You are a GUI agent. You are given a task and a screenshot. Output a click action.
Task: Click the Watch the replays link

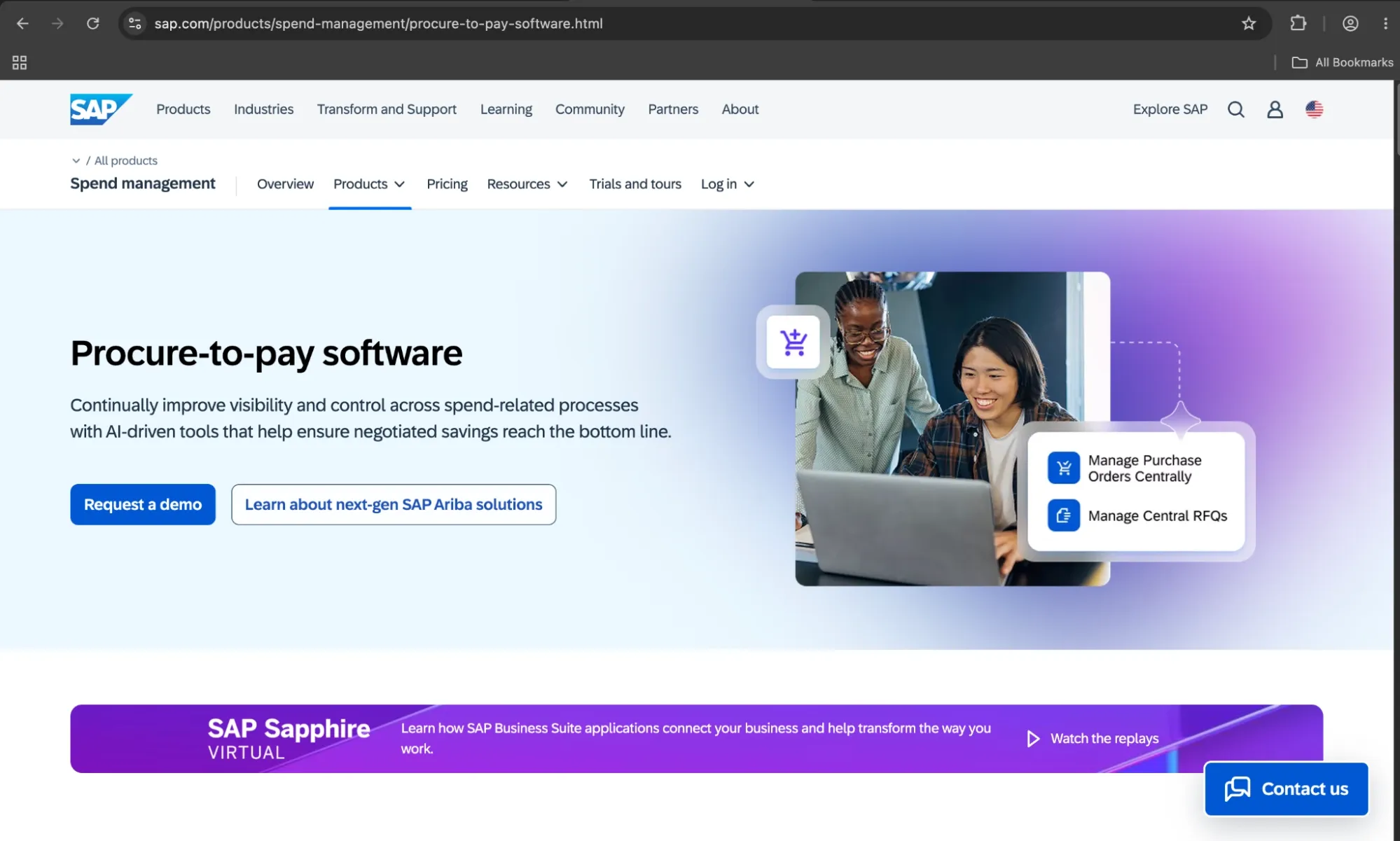[x=1104, y=739]
